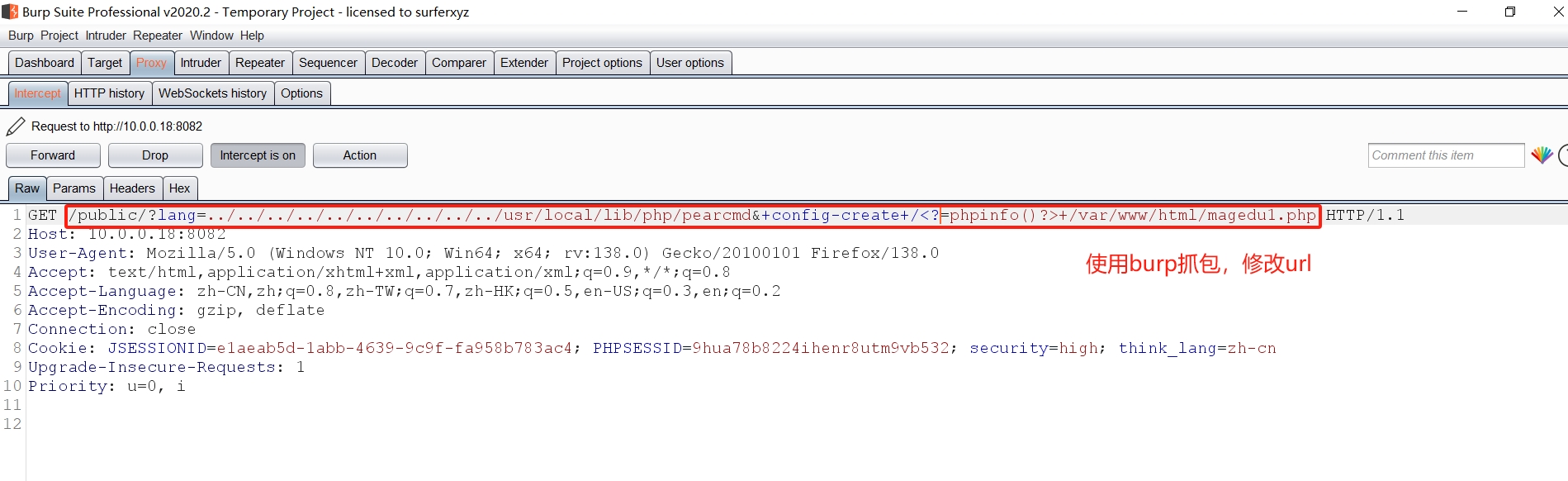1568x481 pixels.
Task: Click the Accept-Language header line
Action: (404, 291)
